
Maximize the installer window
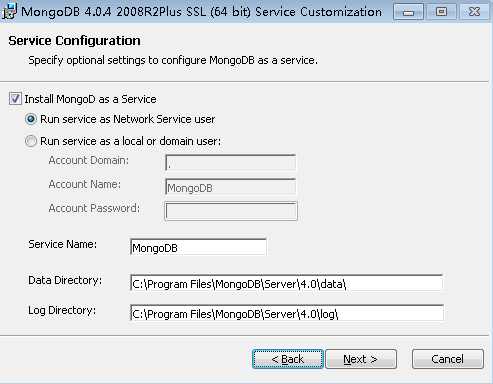(x=441, y=12)
